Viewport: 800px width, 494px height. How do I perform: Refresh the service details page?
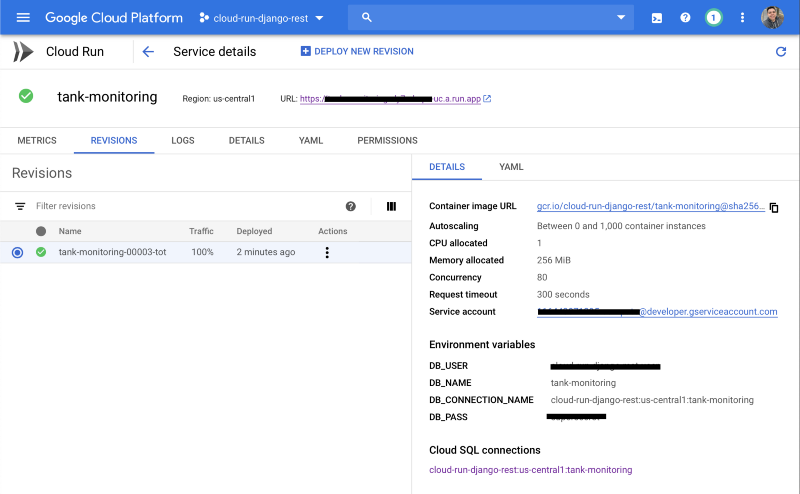[781, 52]
